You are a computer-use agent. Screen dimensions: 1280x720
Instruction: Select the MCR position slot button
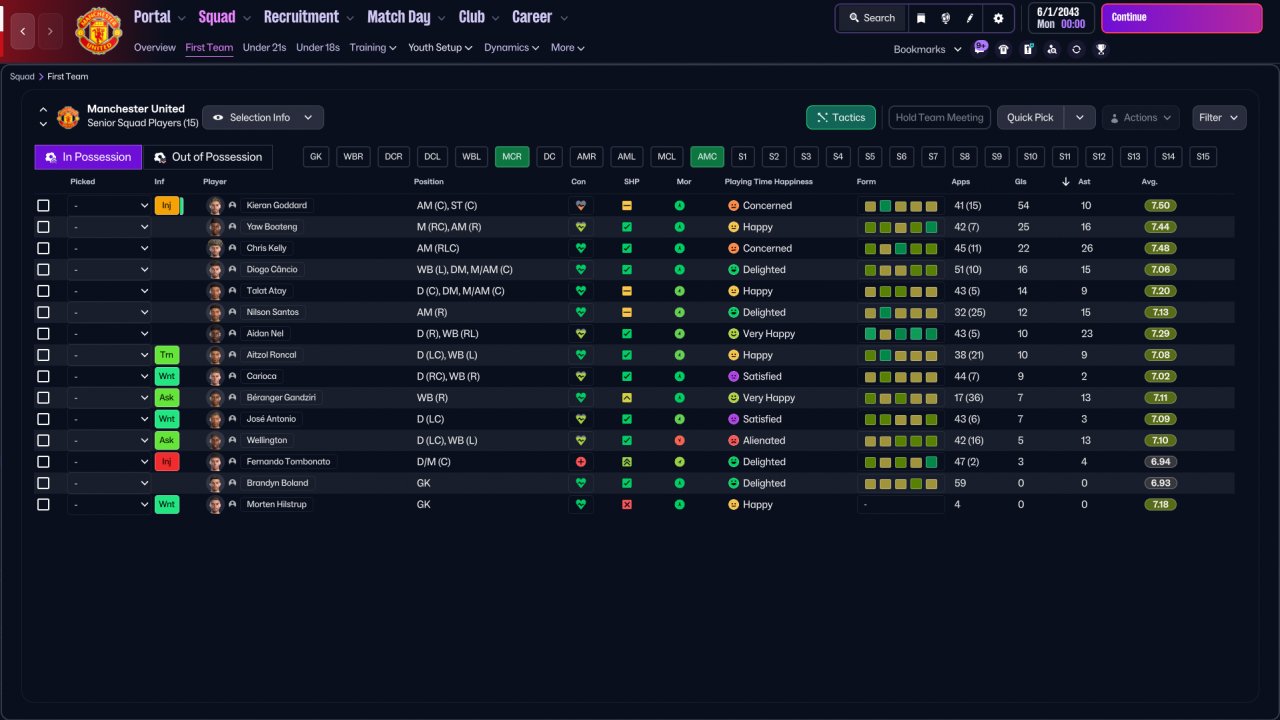coord(512,157)
